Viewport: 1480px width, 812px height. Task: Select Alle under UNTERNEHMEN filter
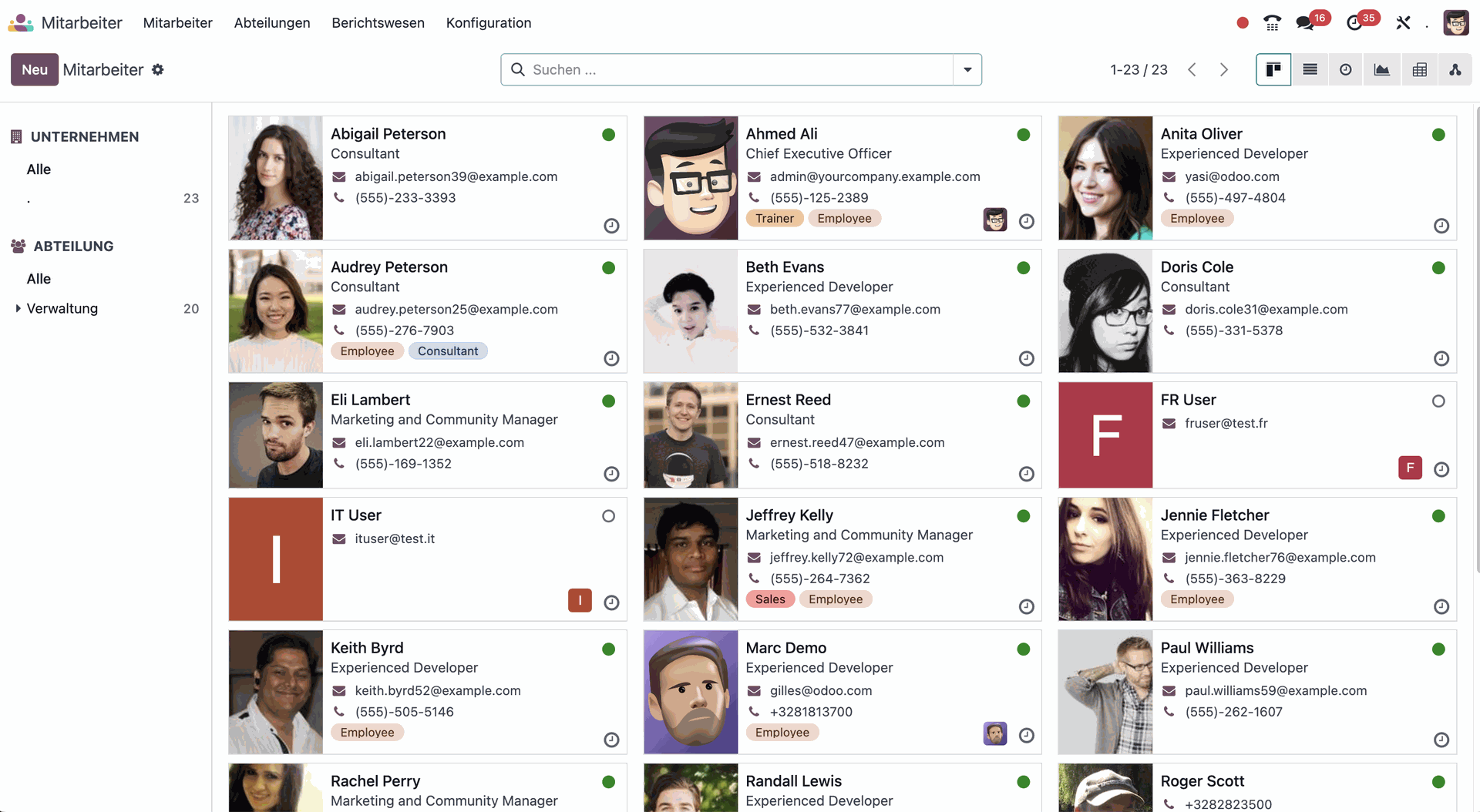click(x=39, y=169)
